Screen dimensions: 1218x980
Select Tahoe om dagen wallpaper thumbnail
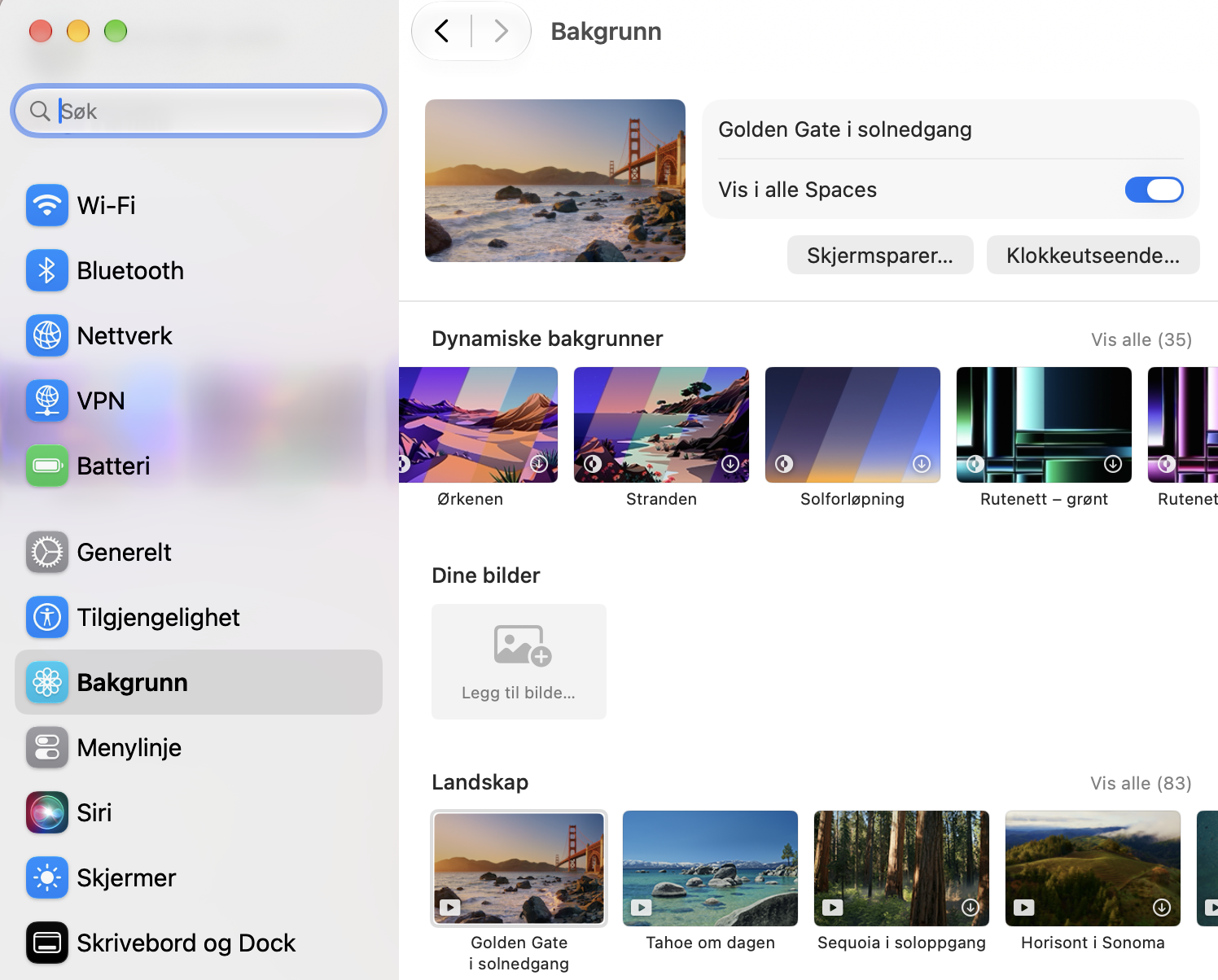tap(710, 868)
